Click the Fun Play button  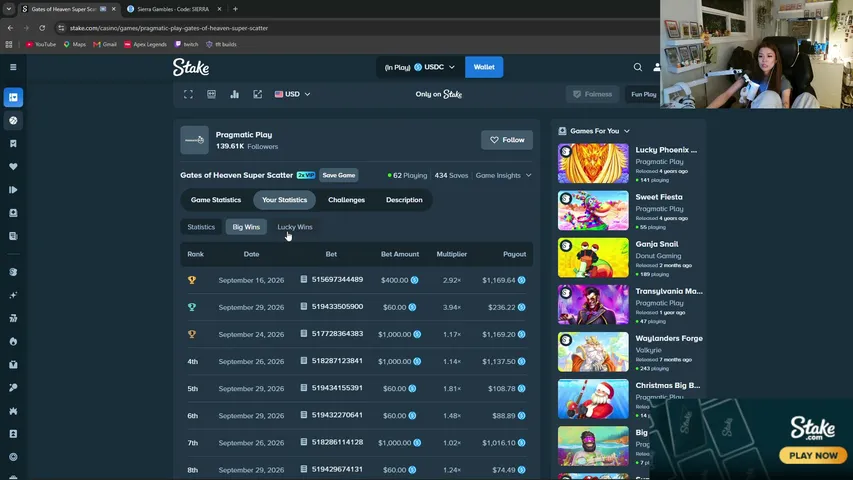click(644, 94)
